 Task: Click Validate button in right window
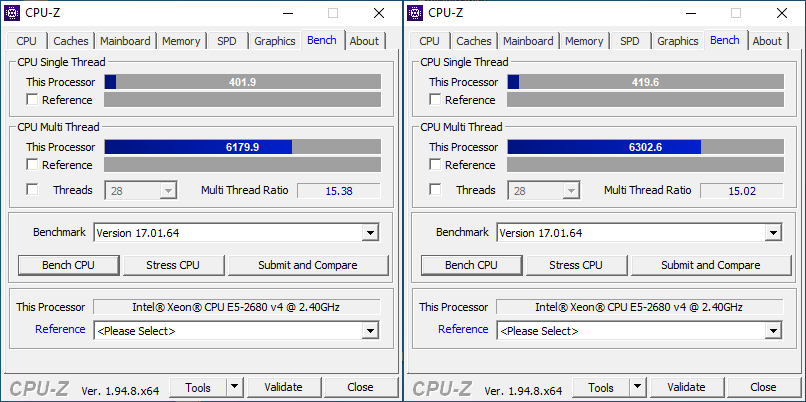[686, 387]
